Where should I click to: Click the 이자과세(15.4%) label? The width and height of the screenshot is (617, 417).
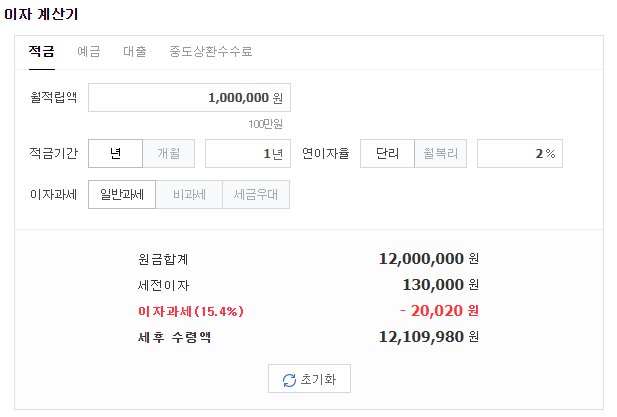click(x=190, y=312)
